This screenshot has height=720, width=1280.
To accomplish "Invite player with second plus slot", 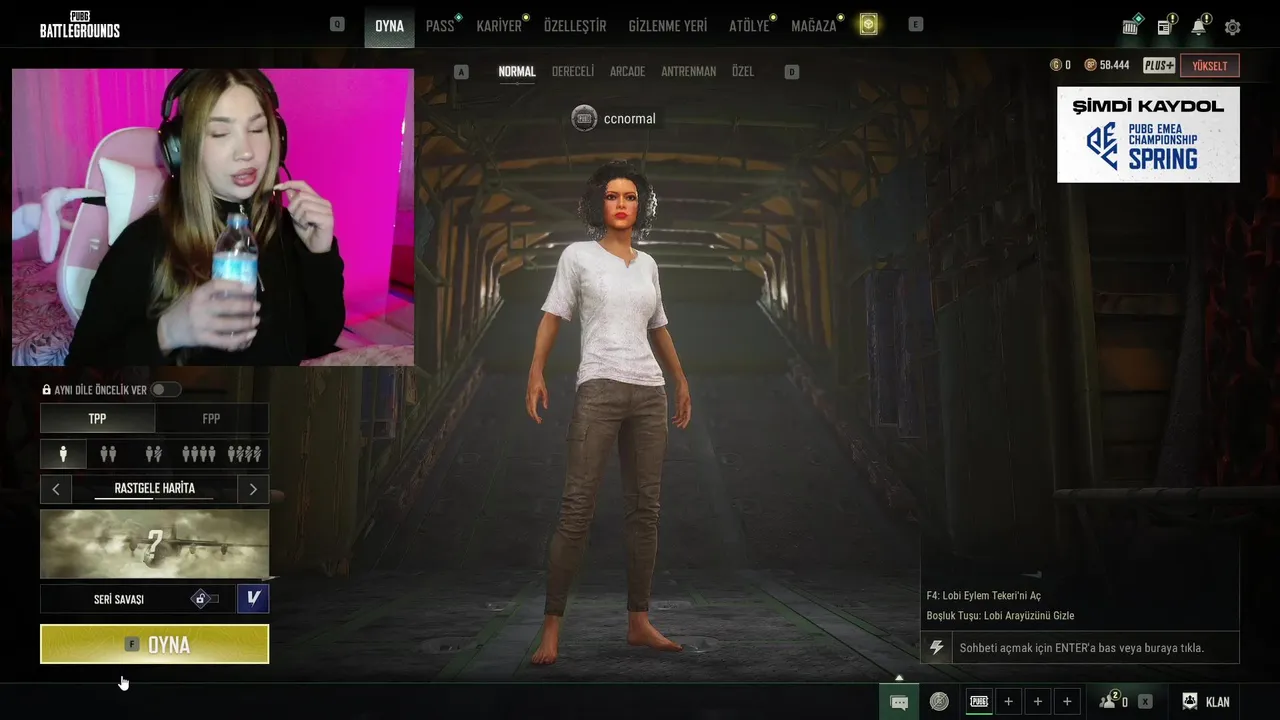I will coord(1038,702).
